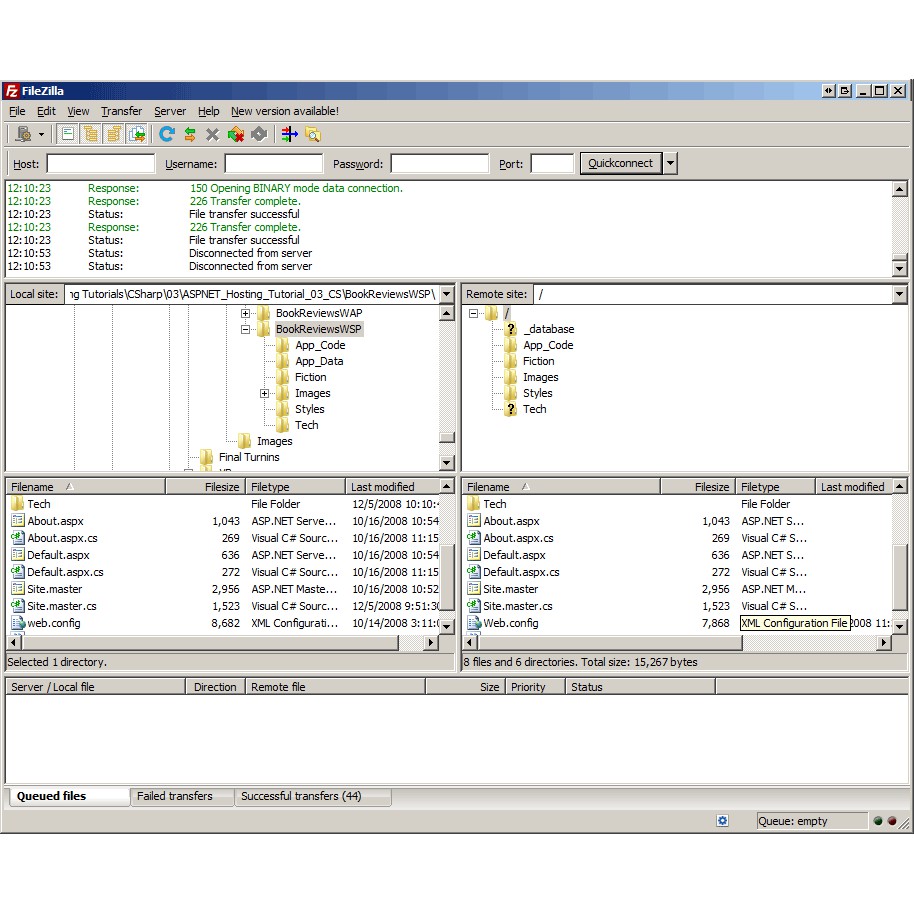
Task: Click the Disconnect from server icon
Action: pos(236,134)
